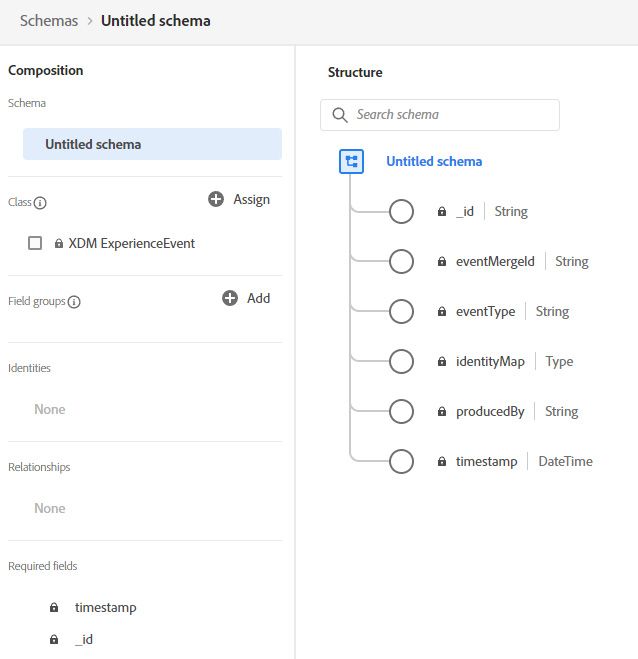This screenshot has height=659, width=638.
Task: Click the Add button label
Action: click(x=258, y=298)
